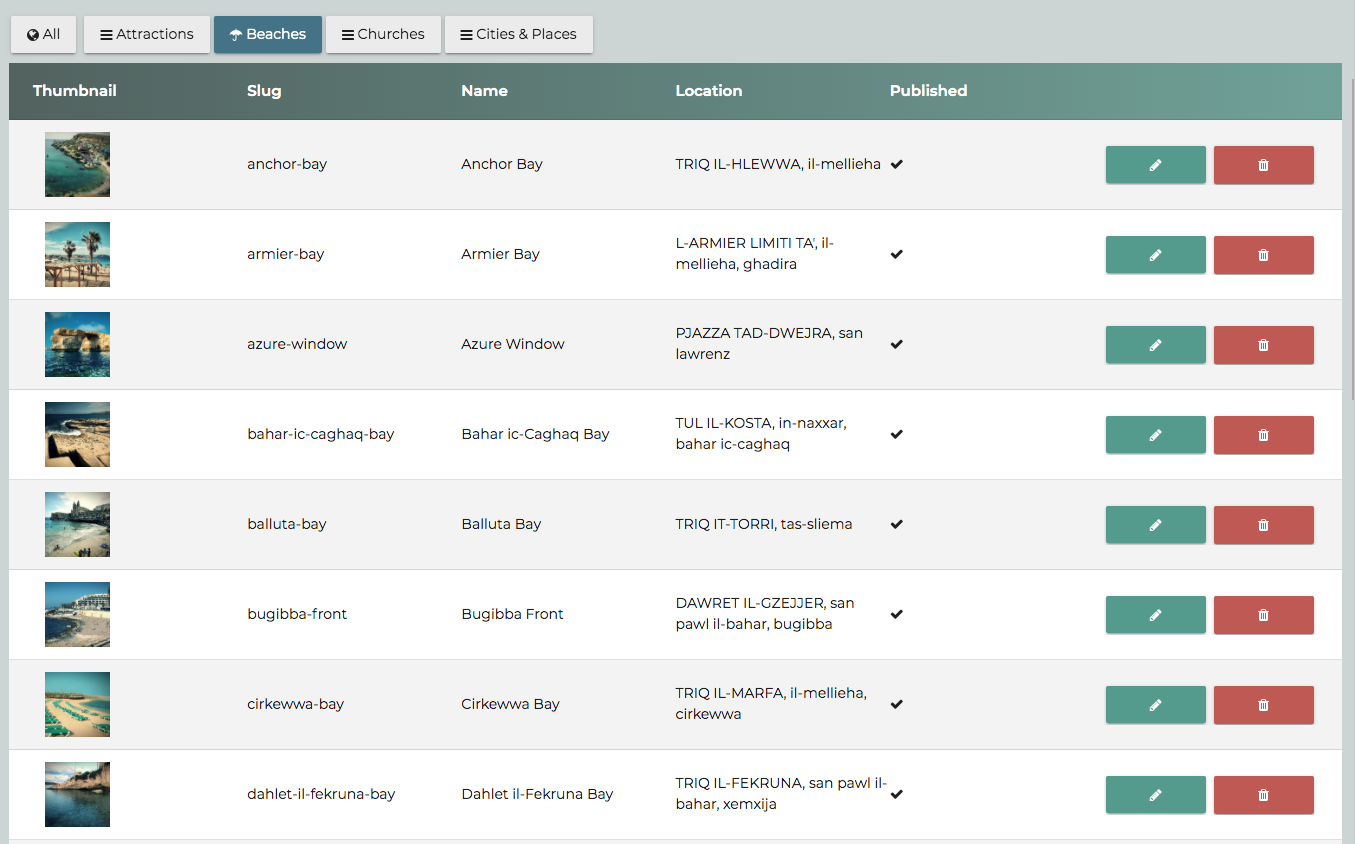This screenshot has height=844, width=1355.
Task: Click the published checkmark for Azure Window
Action: click(x=897, y=344)
